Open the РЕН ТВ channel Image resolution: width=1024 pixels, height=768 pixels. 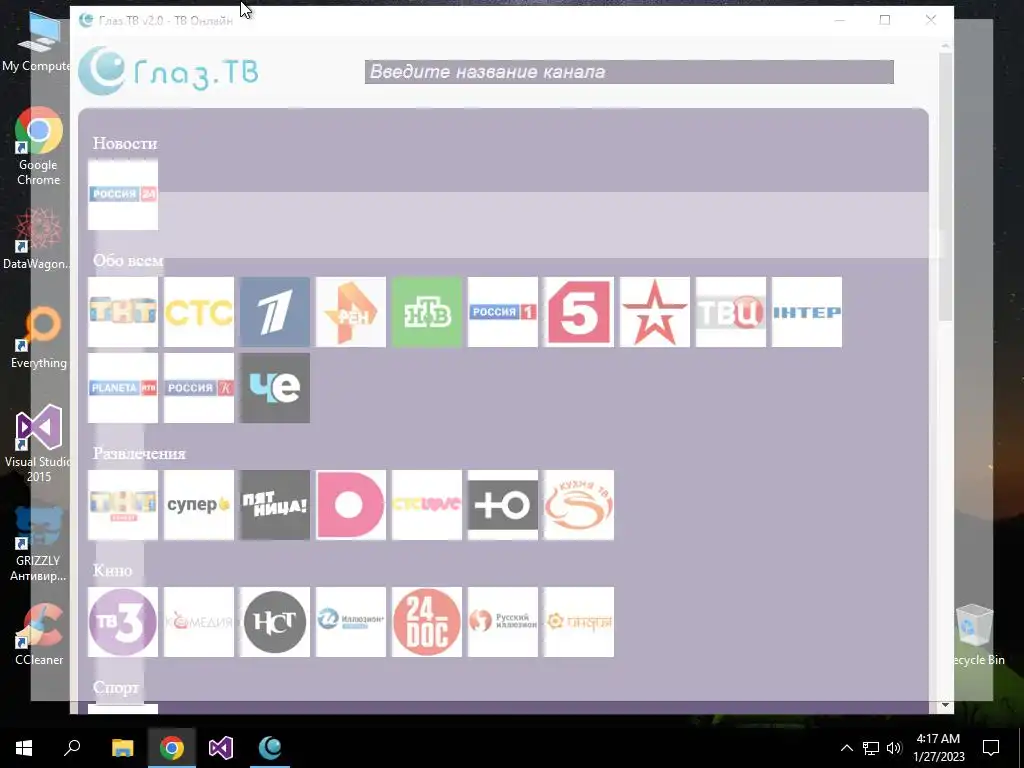(x=351, y=312)
